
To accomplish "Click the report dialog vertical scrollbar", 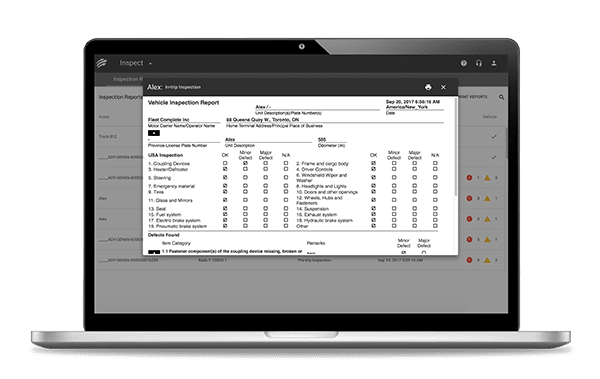I will (x=455, y=147).
